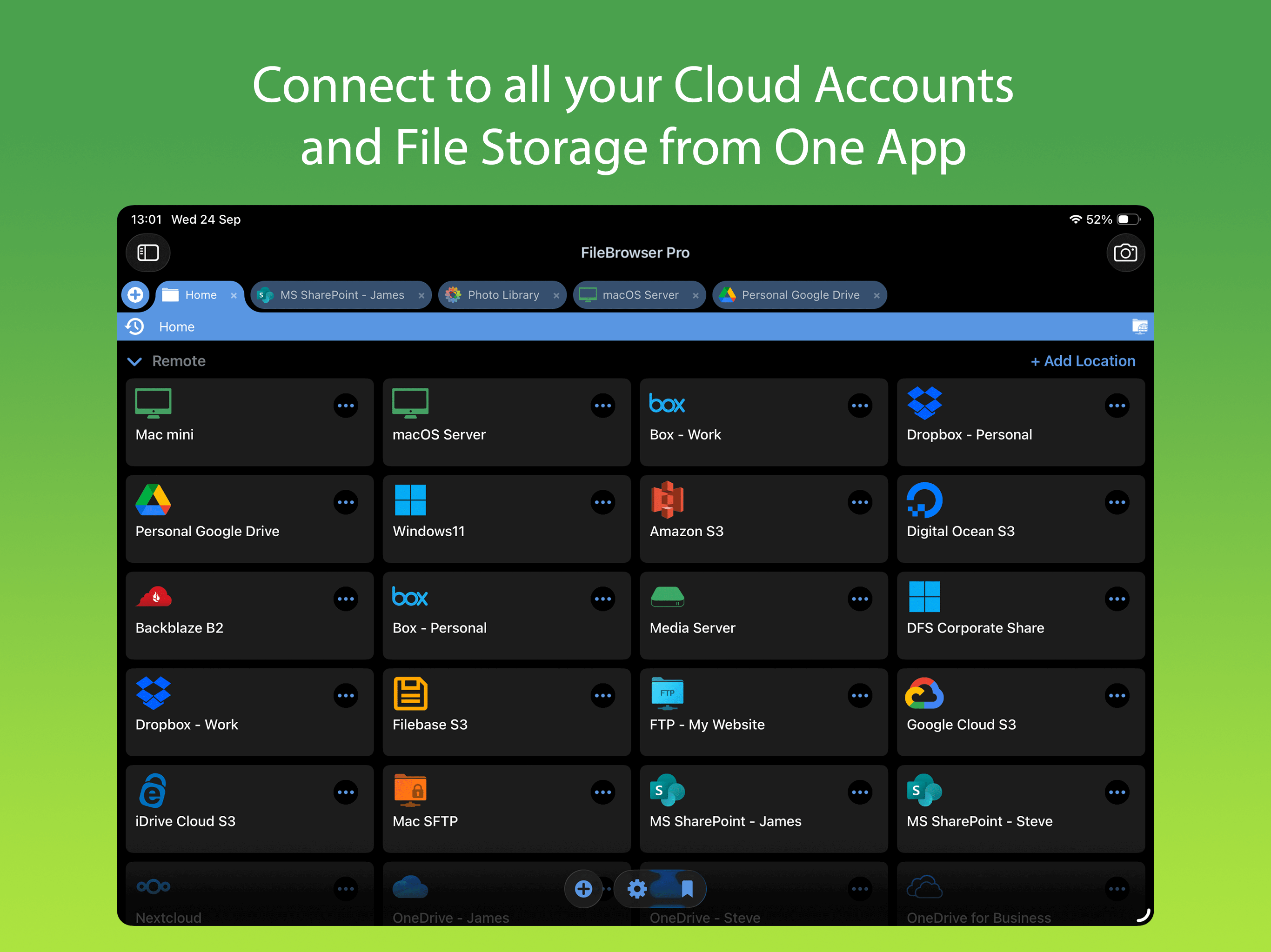Viewport: 1271px width, 952px height.
Task: Open the settings gear in floating toolbar
Action: click(636, 889)
